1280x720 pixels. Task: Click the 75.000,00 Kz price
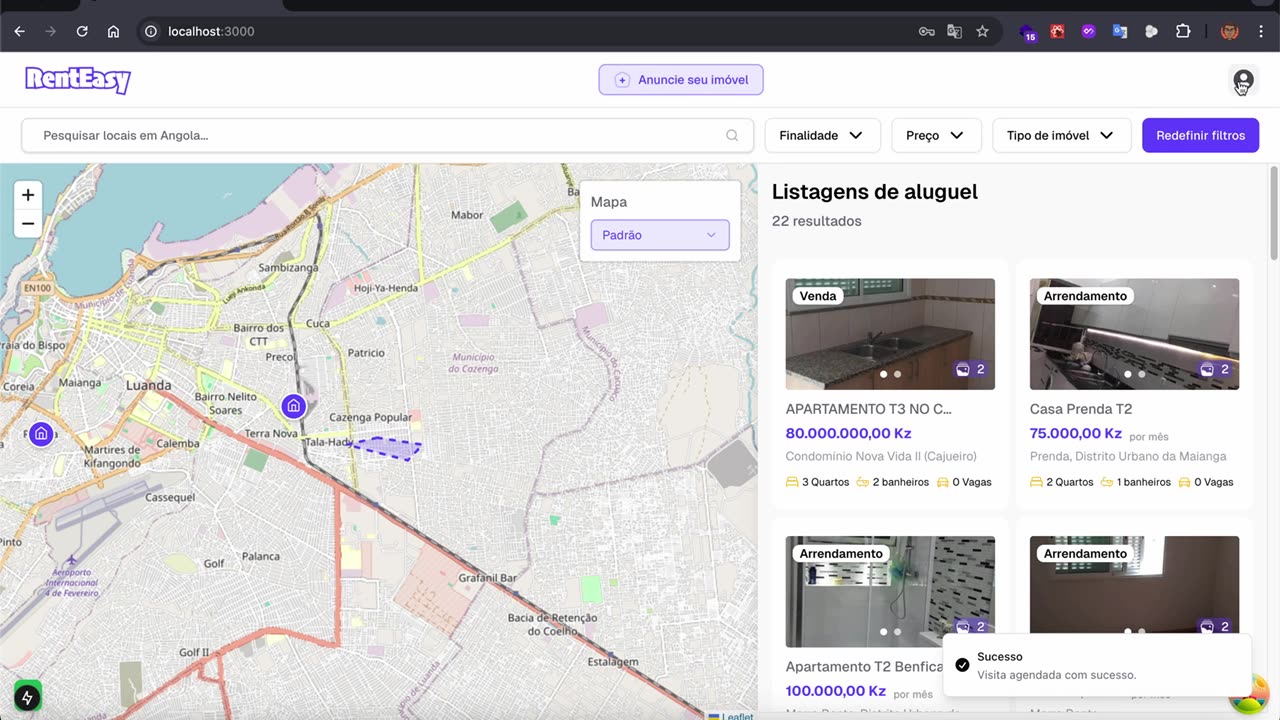[x=1076, y=434]
